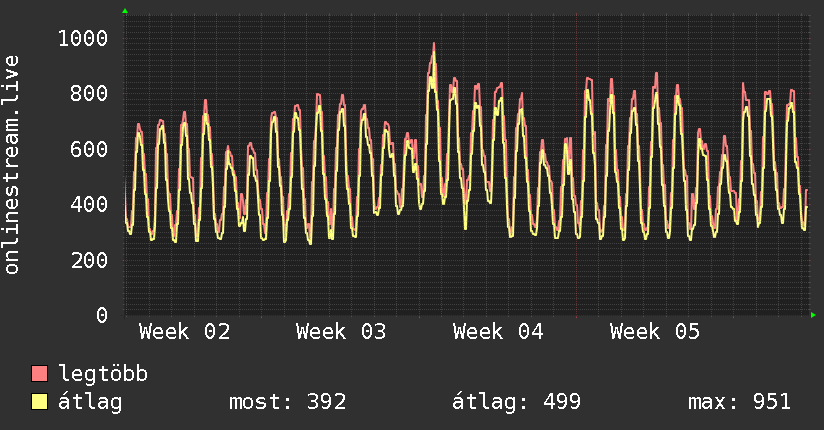Image resolution: width=824 pixels, height=430 pixels.
Task: Click the Week 02 axis label
Action: coord(184,332)
